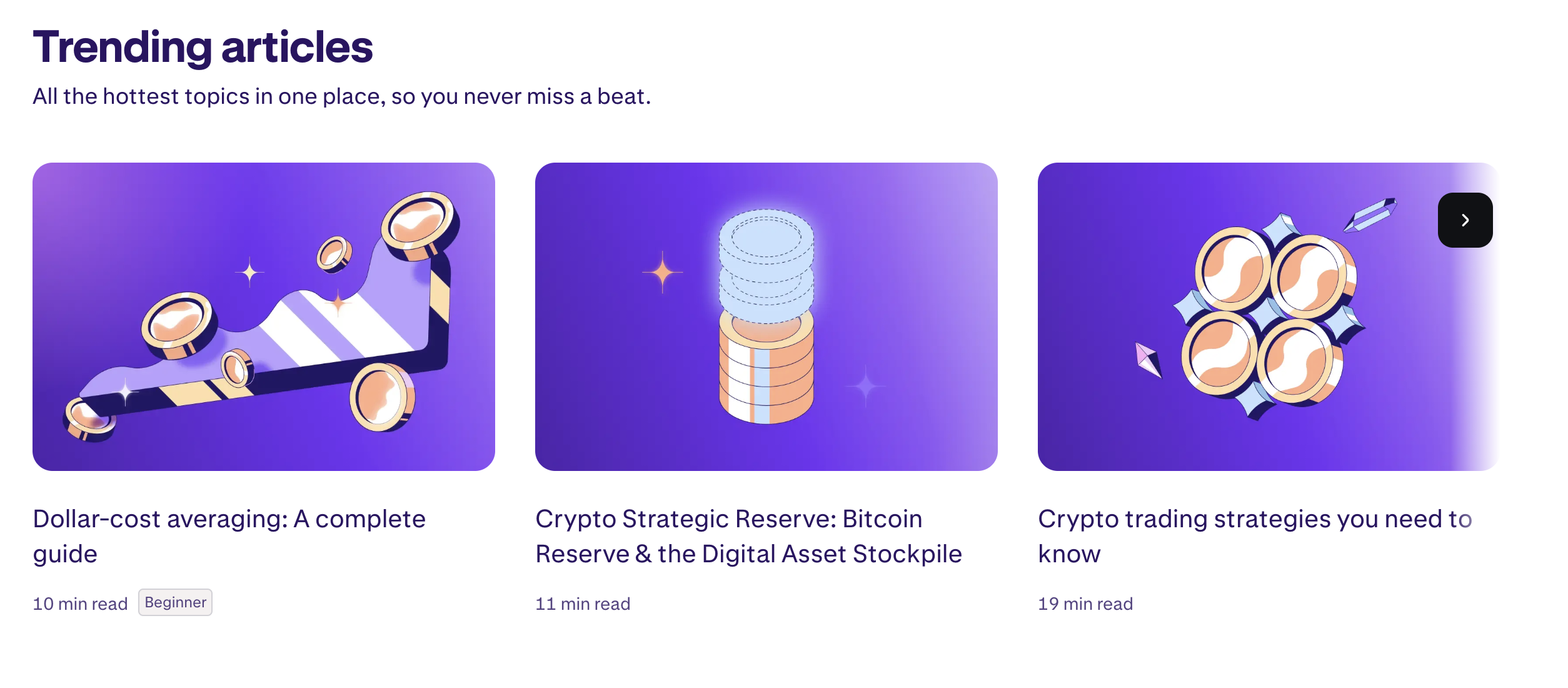
Task: Click the 'All the hottest topics' subtitle text
Action: click(x=342, y=96)
